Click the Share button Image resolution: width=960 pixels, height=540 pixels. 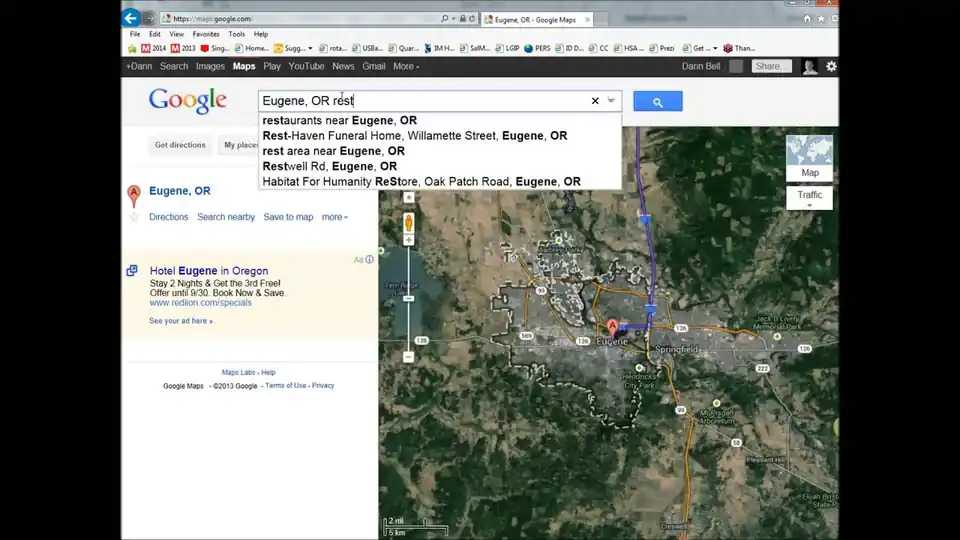coord(771,66)
